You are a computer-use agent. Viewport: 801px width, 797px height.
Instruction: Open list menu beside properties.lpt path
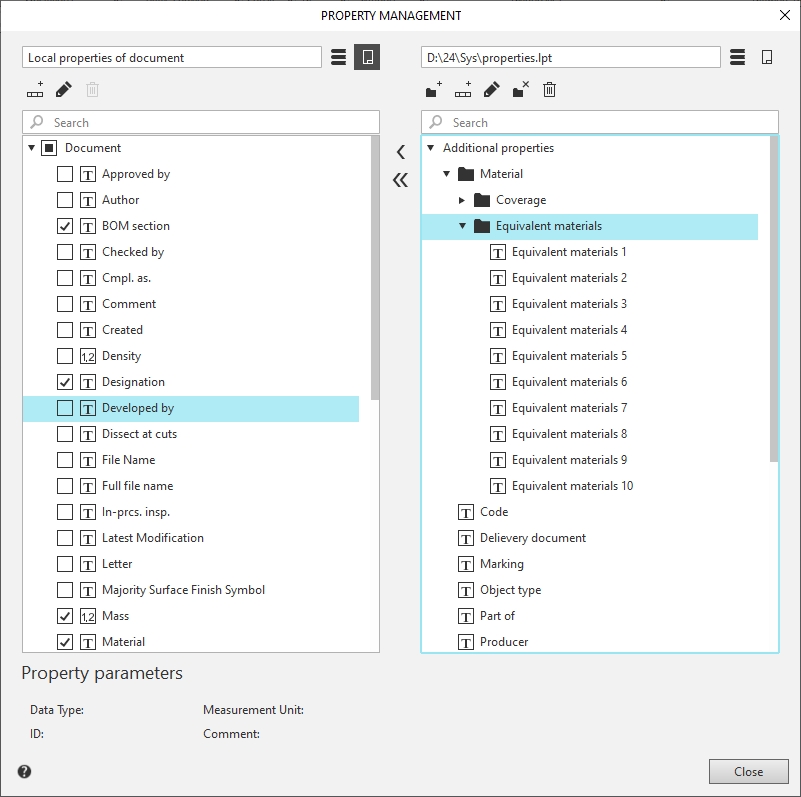[738, 57]
